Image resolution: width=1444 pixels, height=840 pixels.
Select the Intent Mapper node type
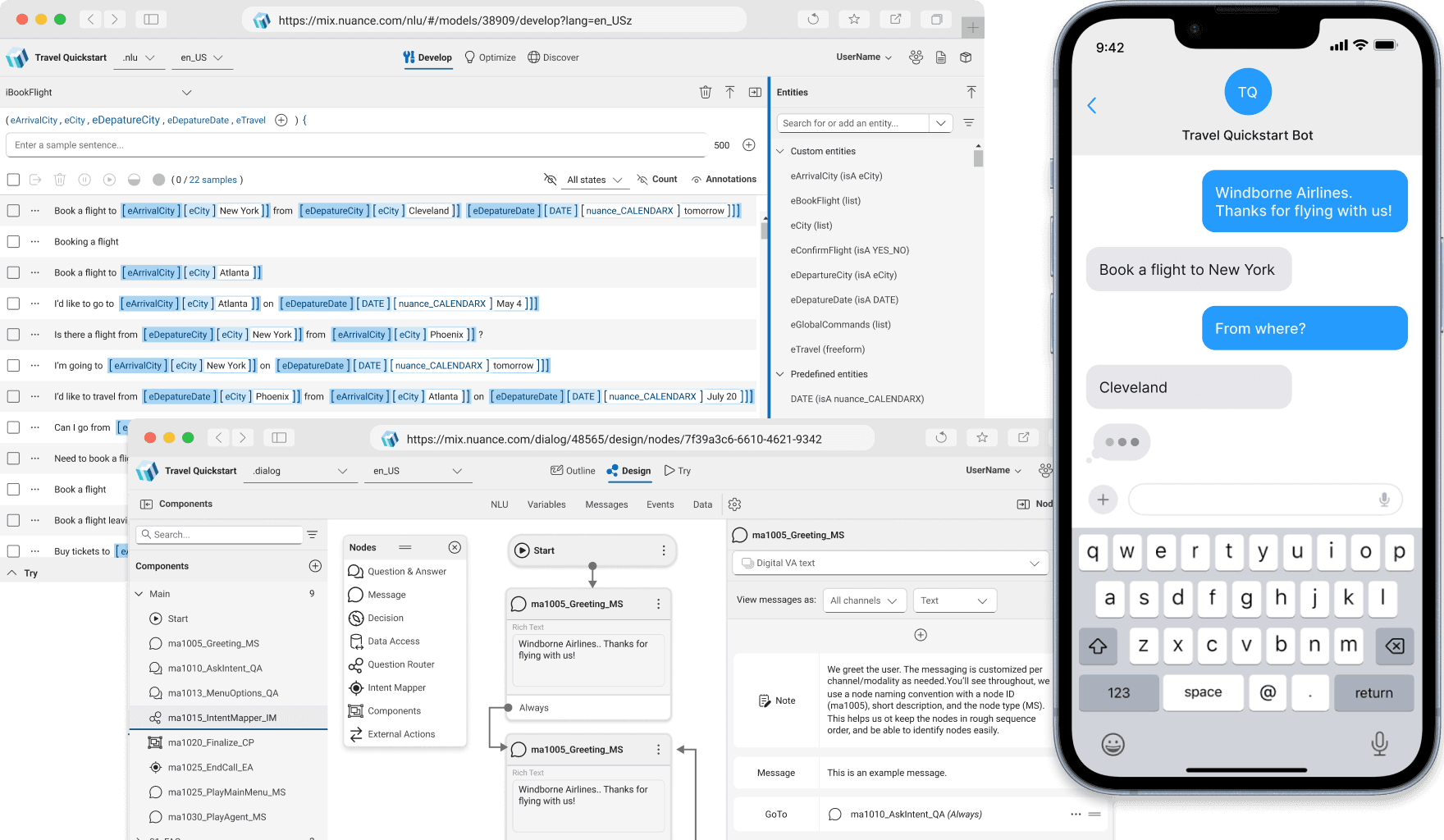[387, 688]
